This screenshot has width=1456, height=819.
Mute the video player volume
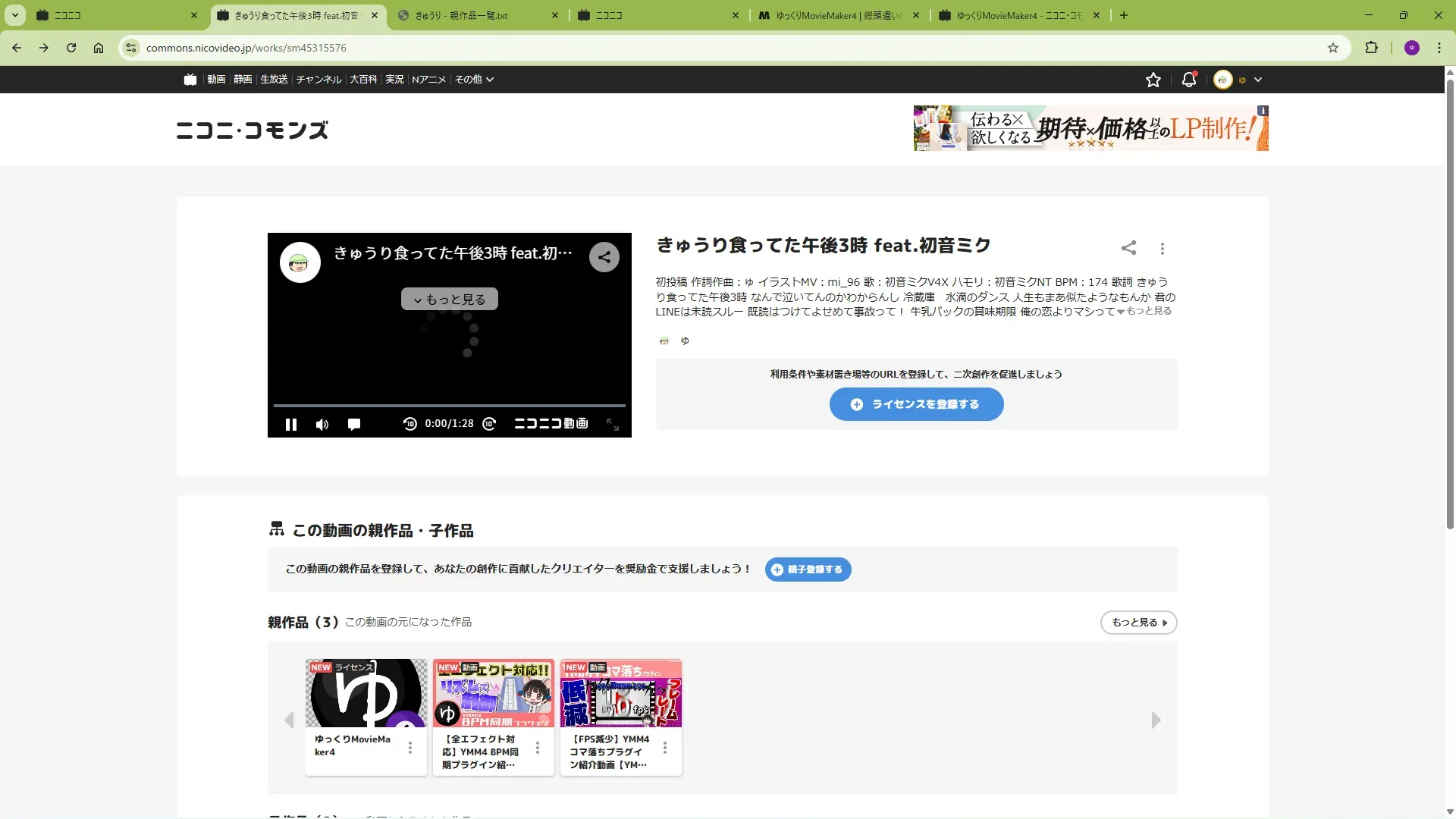(x=322, y=425)
